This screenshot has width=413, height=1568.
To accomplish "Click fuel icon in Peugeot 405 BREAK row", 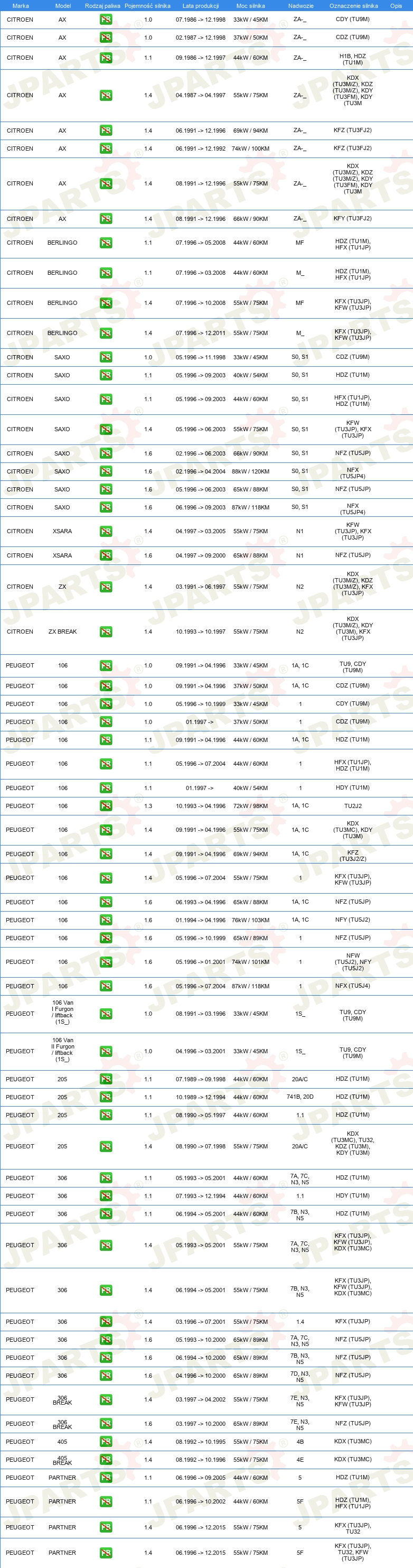I will [x=106, y=1460].
